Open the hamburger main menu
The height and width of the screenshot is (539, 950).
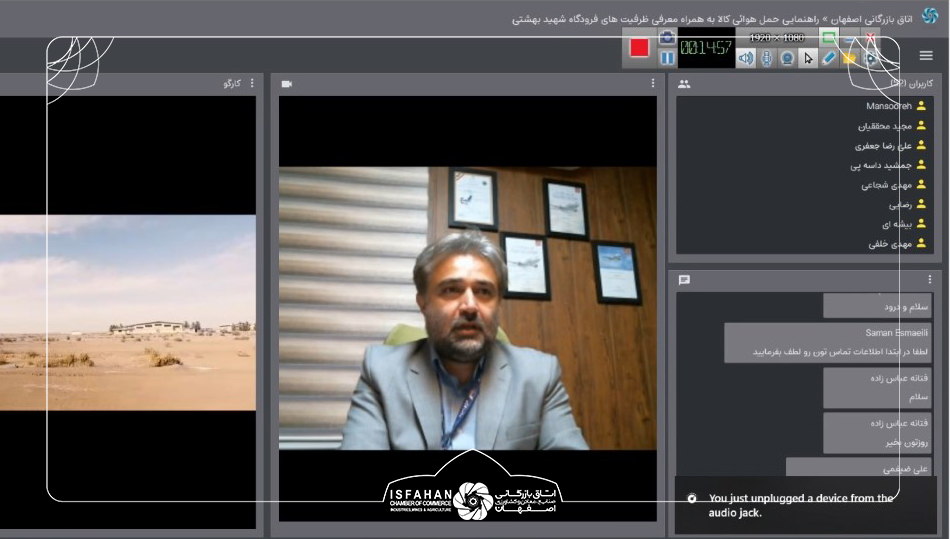pyautogui.click(x=926, y=56)
